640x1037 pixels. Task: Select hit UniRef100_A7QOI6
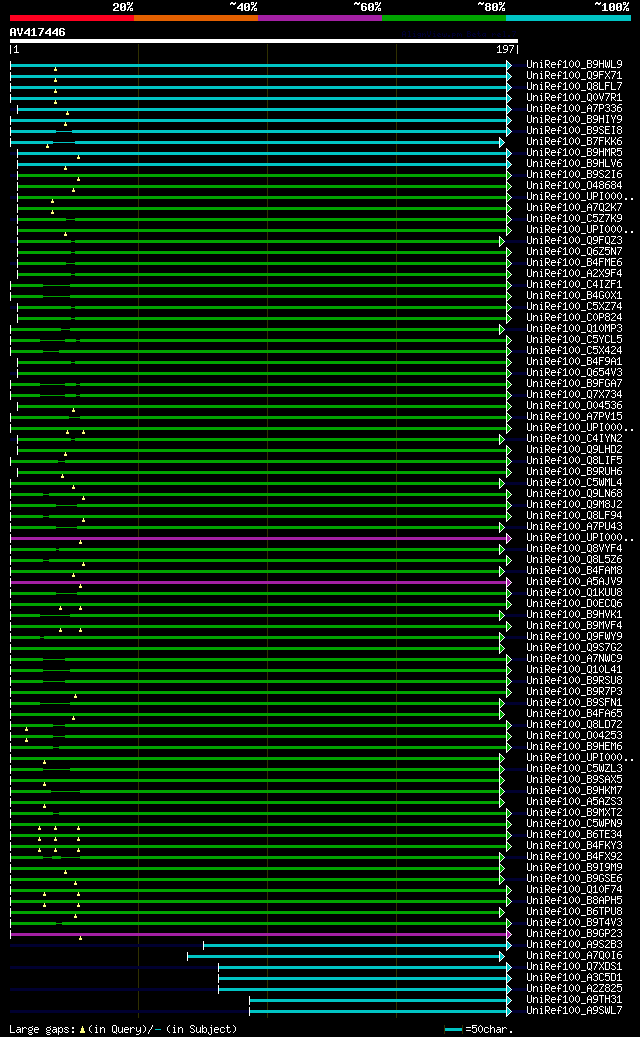(x=574, y=955)
